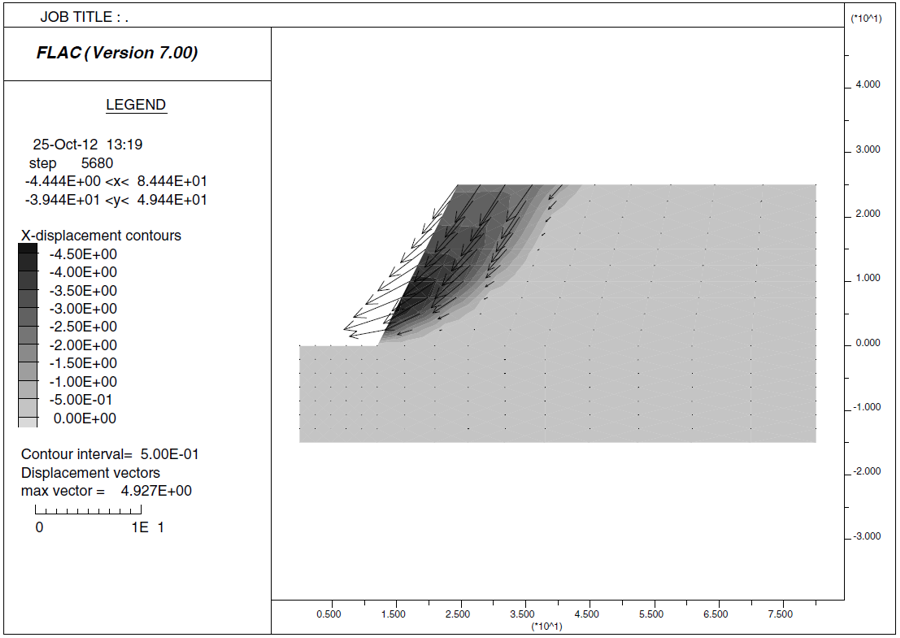Viewport: 900px width, 638px height.
Task: Select the FLAC (Version 7.00) title
Action: [117, 53]
